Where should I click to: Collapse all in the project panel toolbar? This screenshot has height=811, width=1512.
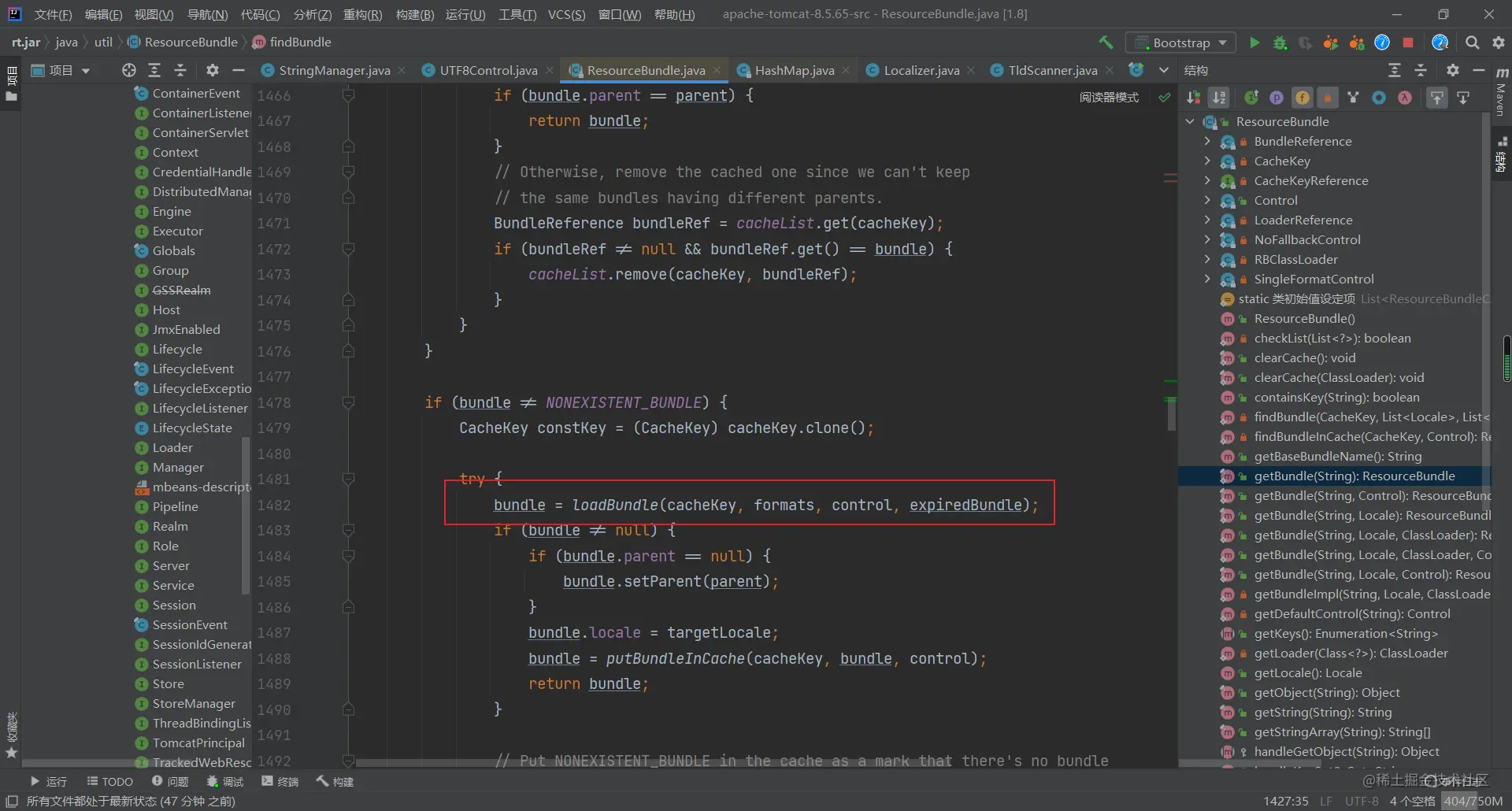[x=180, y=70]
